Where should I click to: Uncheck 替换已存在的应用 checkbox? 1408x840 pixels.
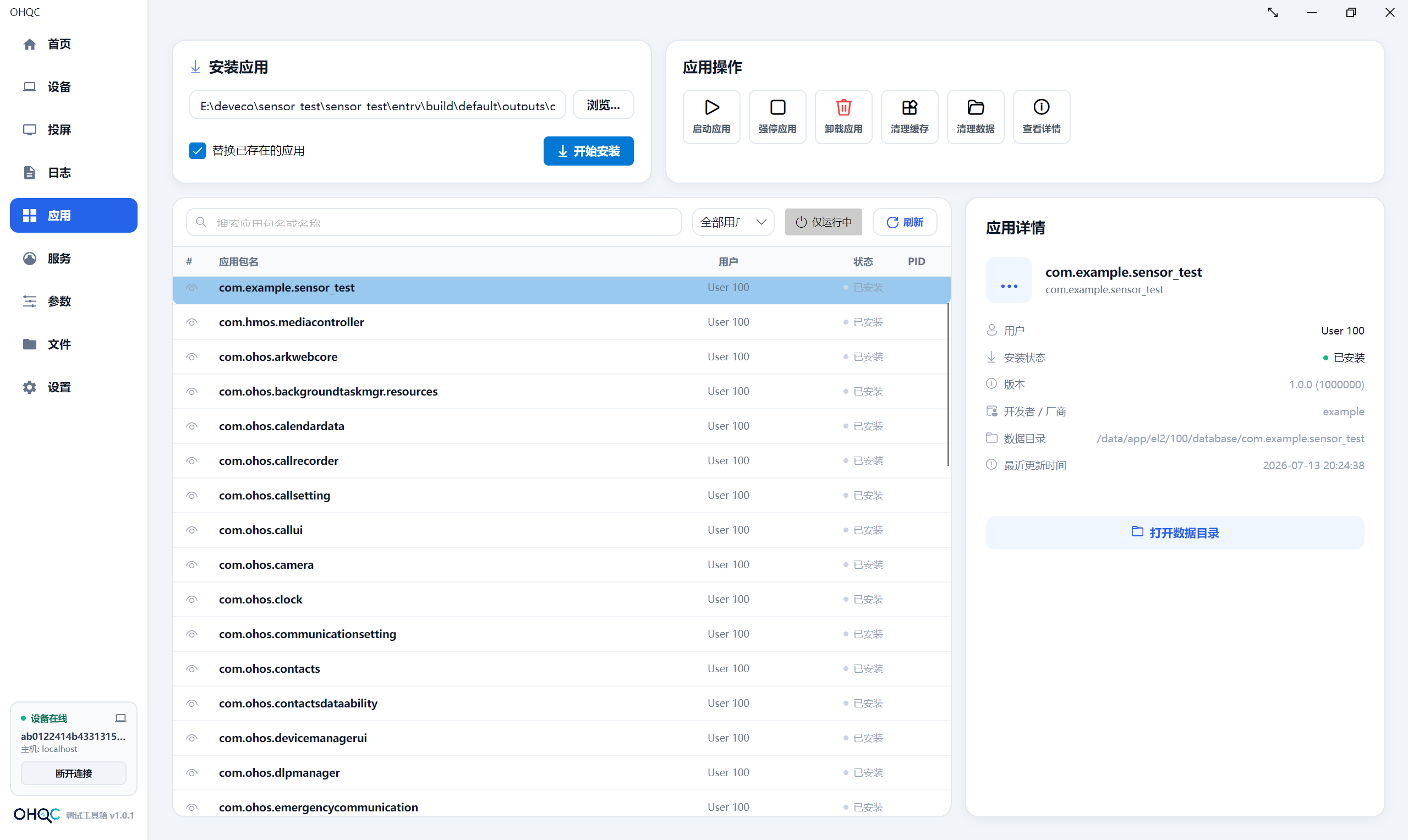click(197, 151)
